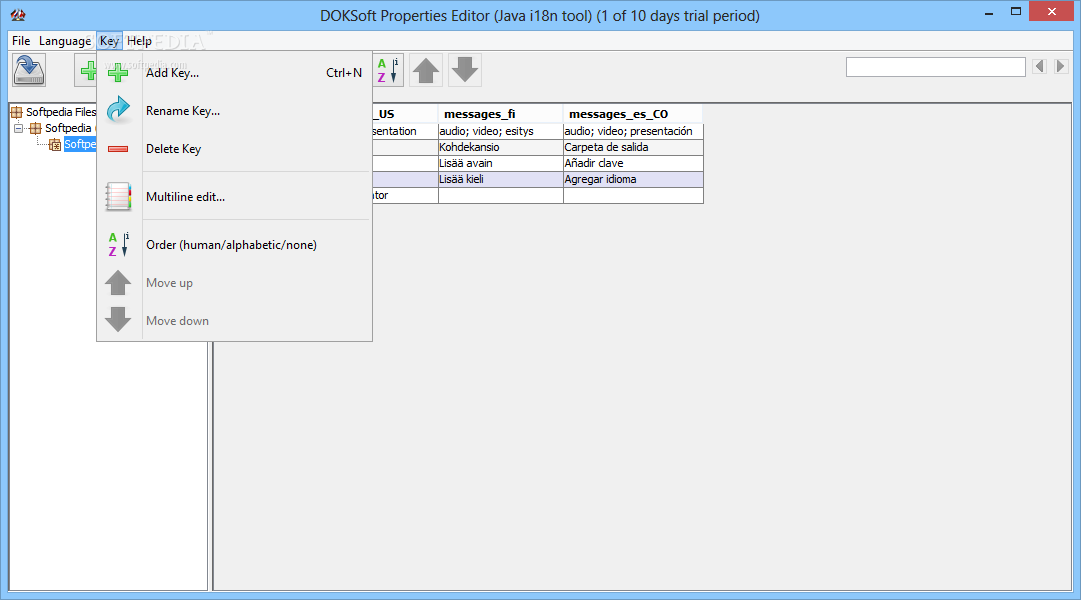
Task: Select the empty messages_es_CO cell in last row
Action: (x=633, y=195)
